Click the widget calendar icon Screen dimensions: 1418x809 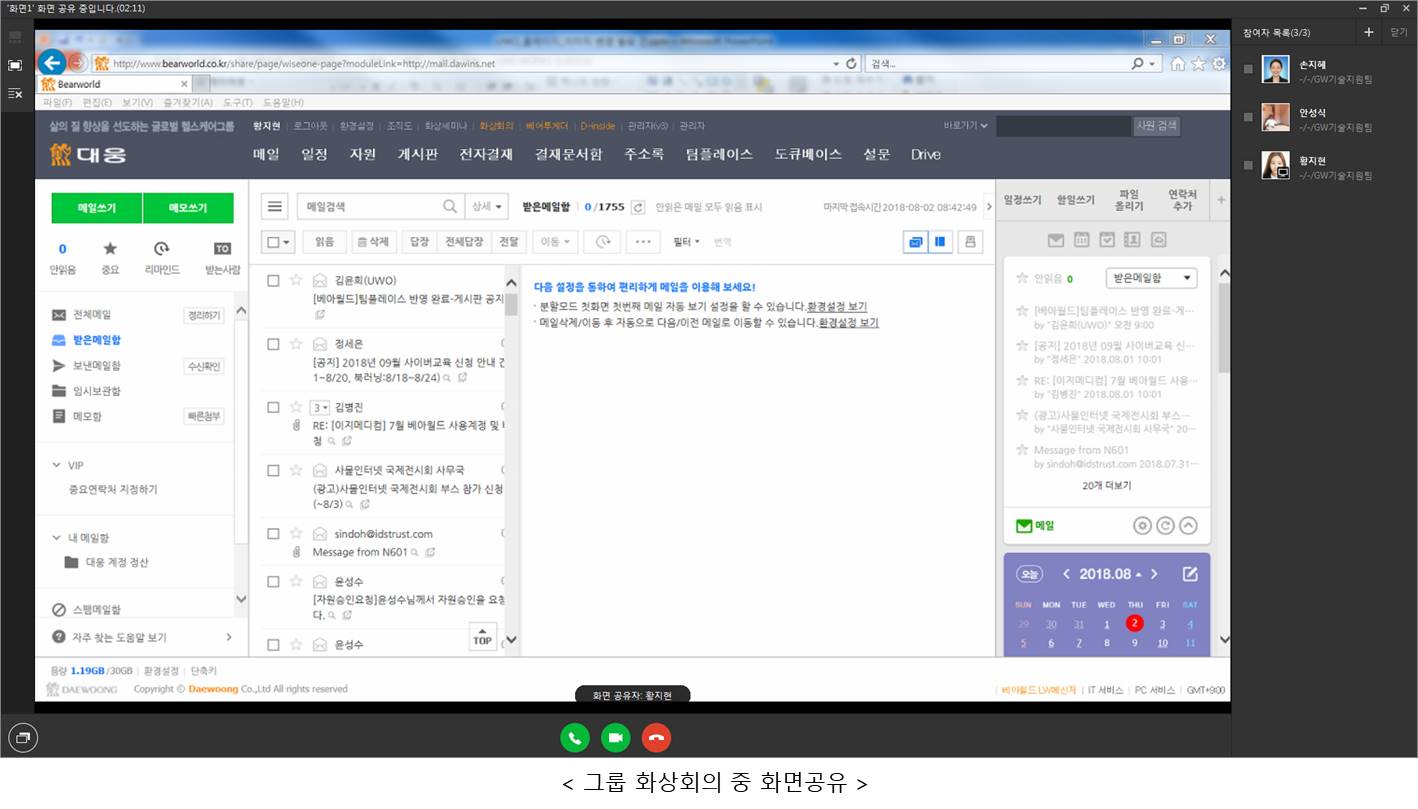pos(1082,240)
